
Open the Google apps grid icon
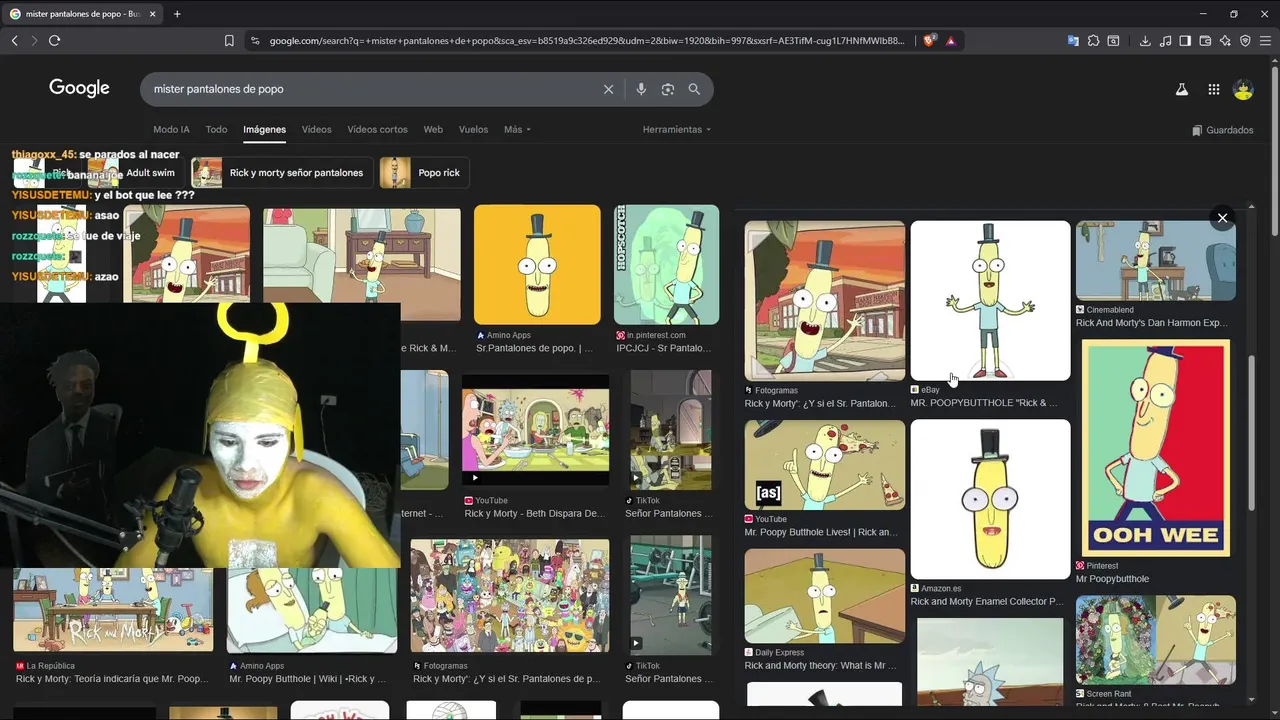[1213, 90]
